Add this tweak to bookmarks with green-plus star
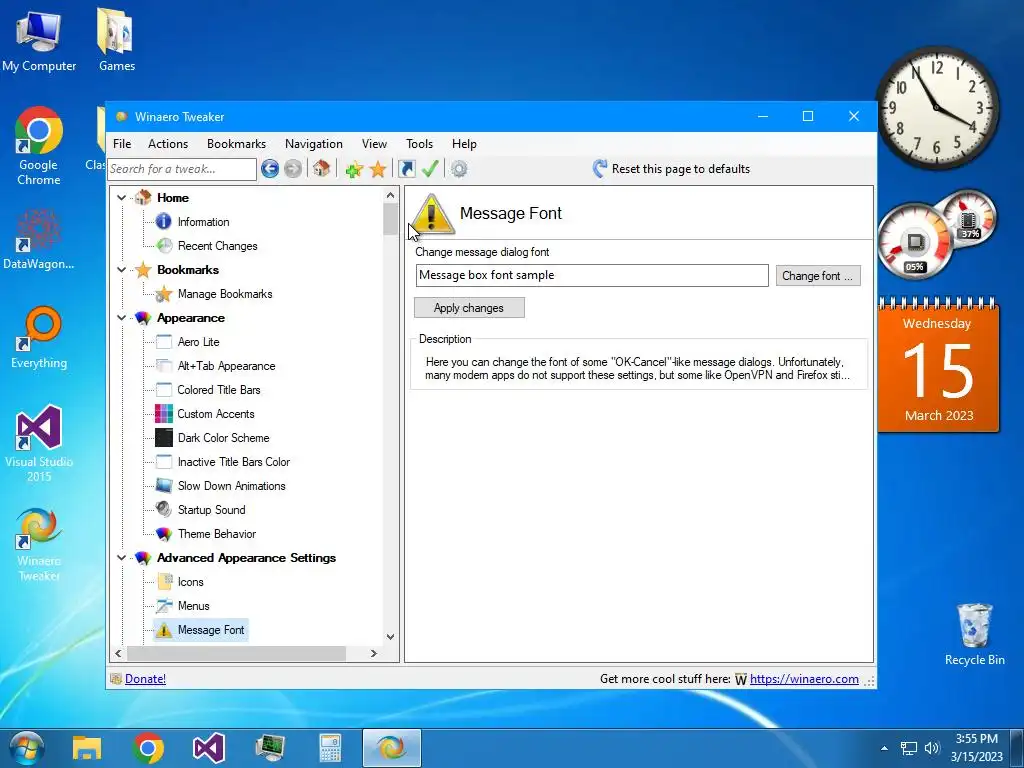Screen dimensions: 1024x768 [x=354, y=169]
